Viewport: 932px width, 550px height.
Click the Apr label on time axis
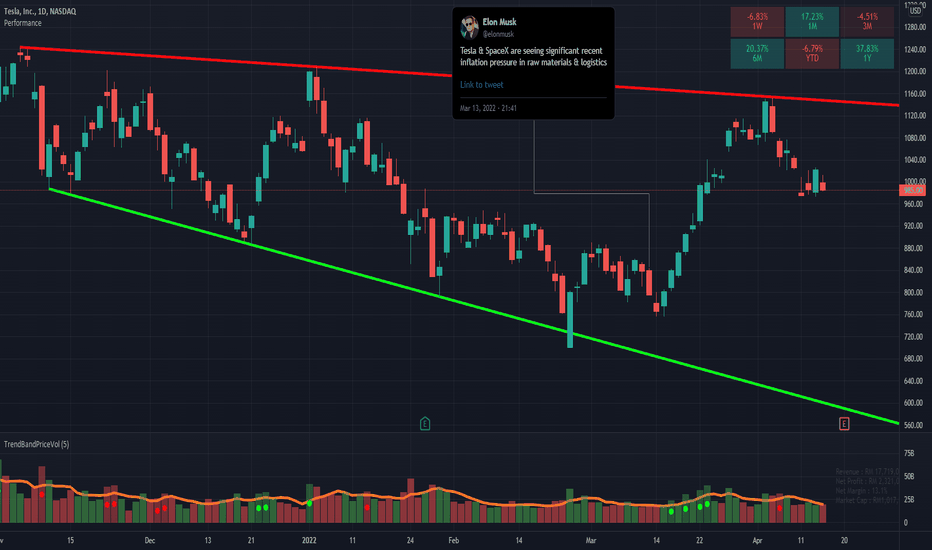pyautogui.click(x=757, y=540)
